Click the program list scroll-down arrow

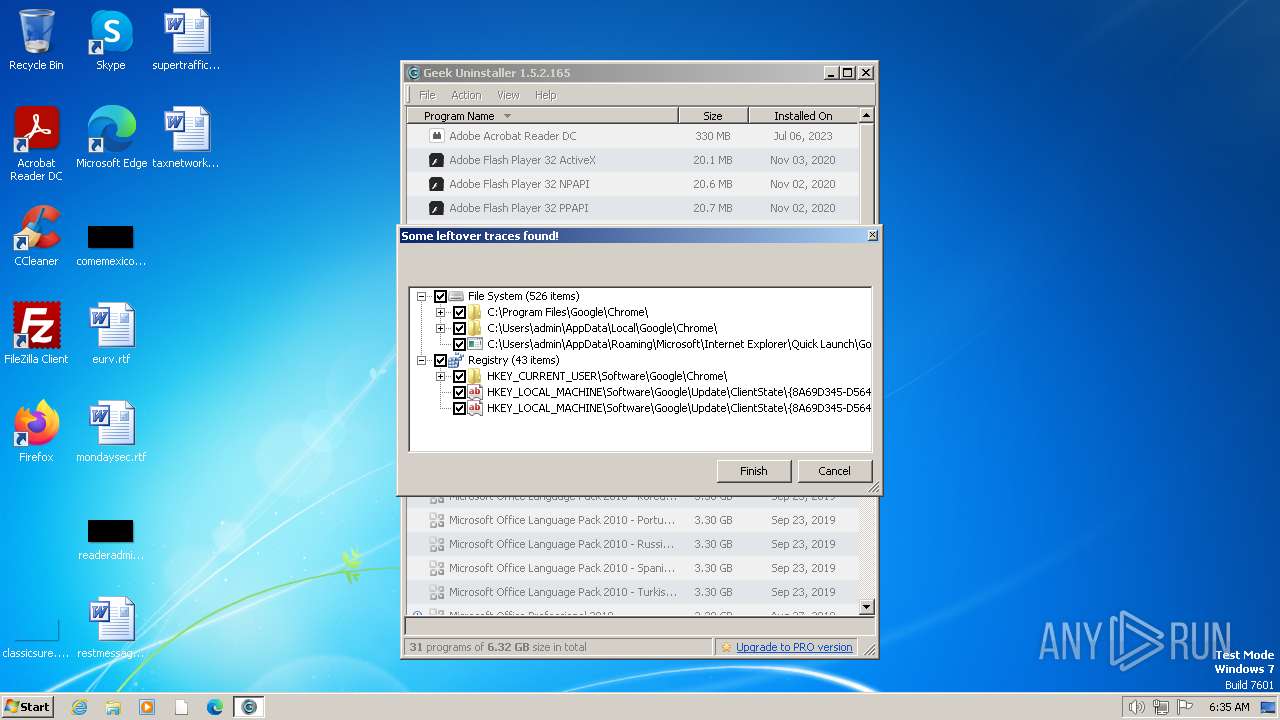(x=866, y=607)
